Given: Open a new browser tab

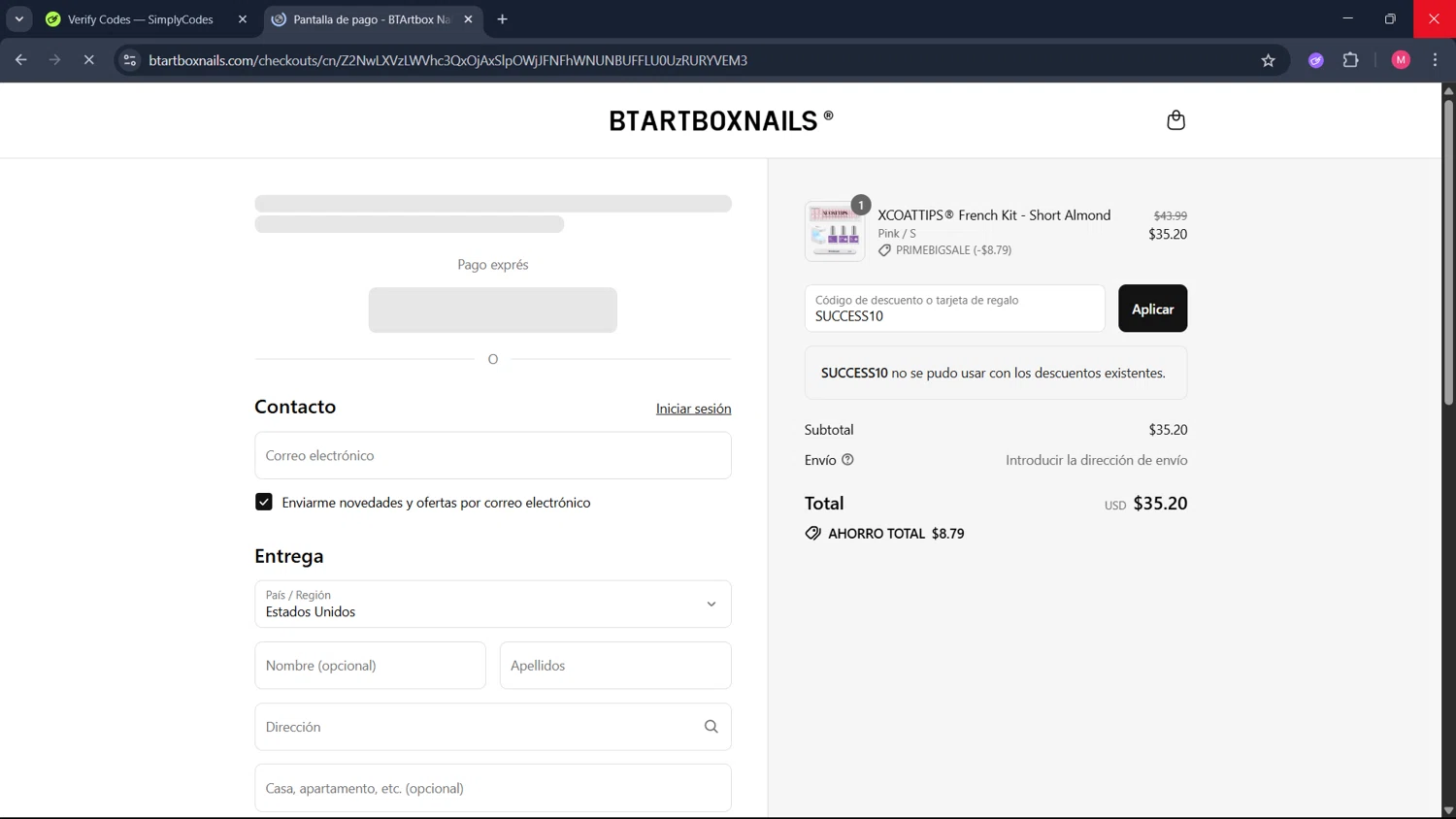Looking at the screenshot, I should pos(502,19).
